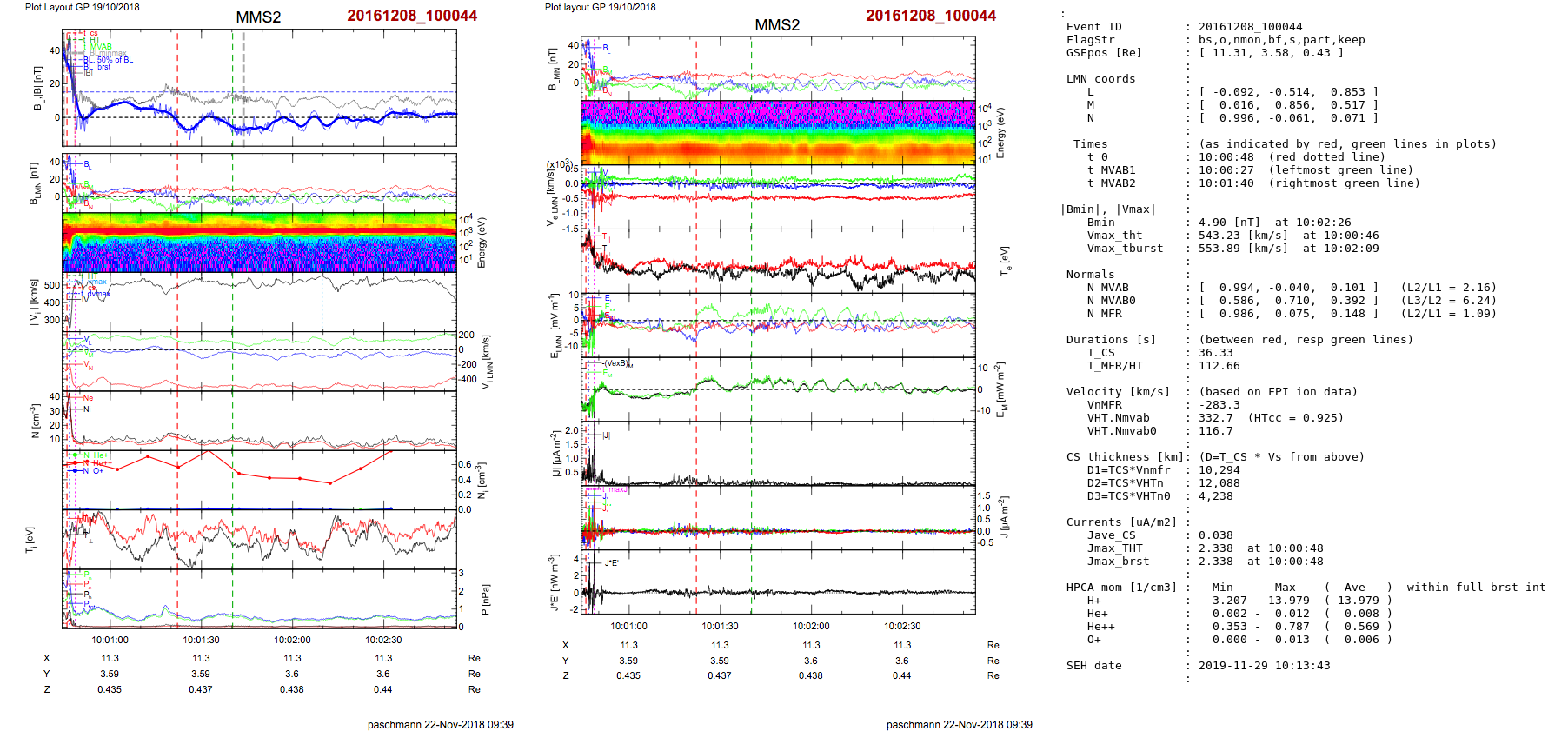
Task: Click the top-left 'Plot Layout GP 19/10/2018' text
Action: 82,7
